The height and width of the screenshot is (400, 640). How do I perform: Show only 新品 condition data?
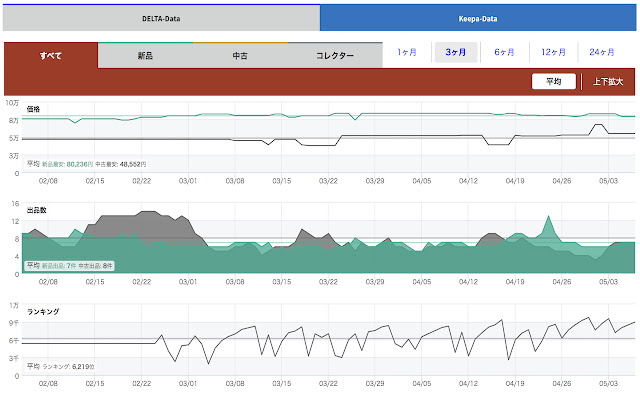(145, 56)
